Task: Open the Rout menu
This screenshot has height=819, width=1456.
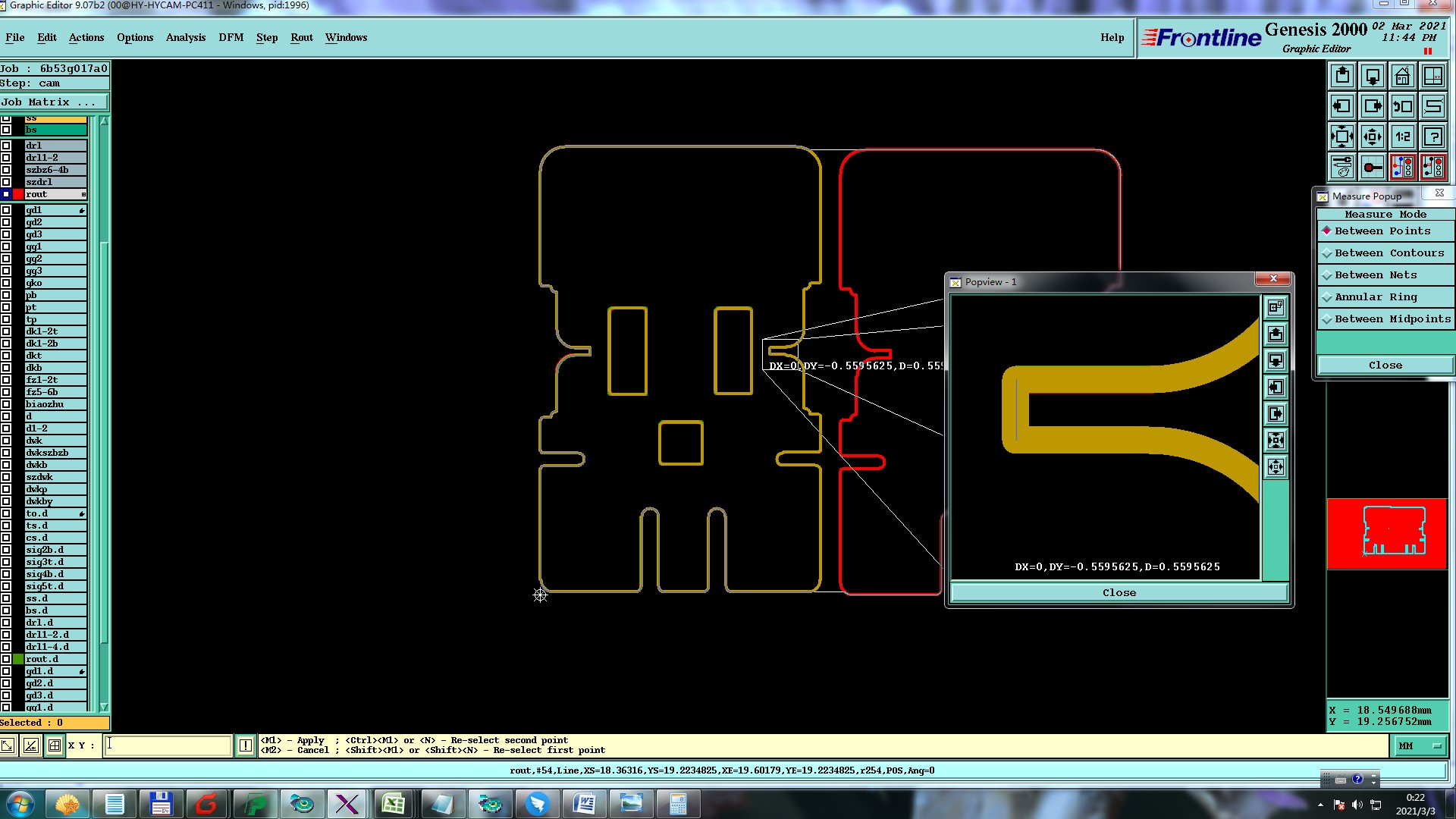Action: click(x=301, y=37)
